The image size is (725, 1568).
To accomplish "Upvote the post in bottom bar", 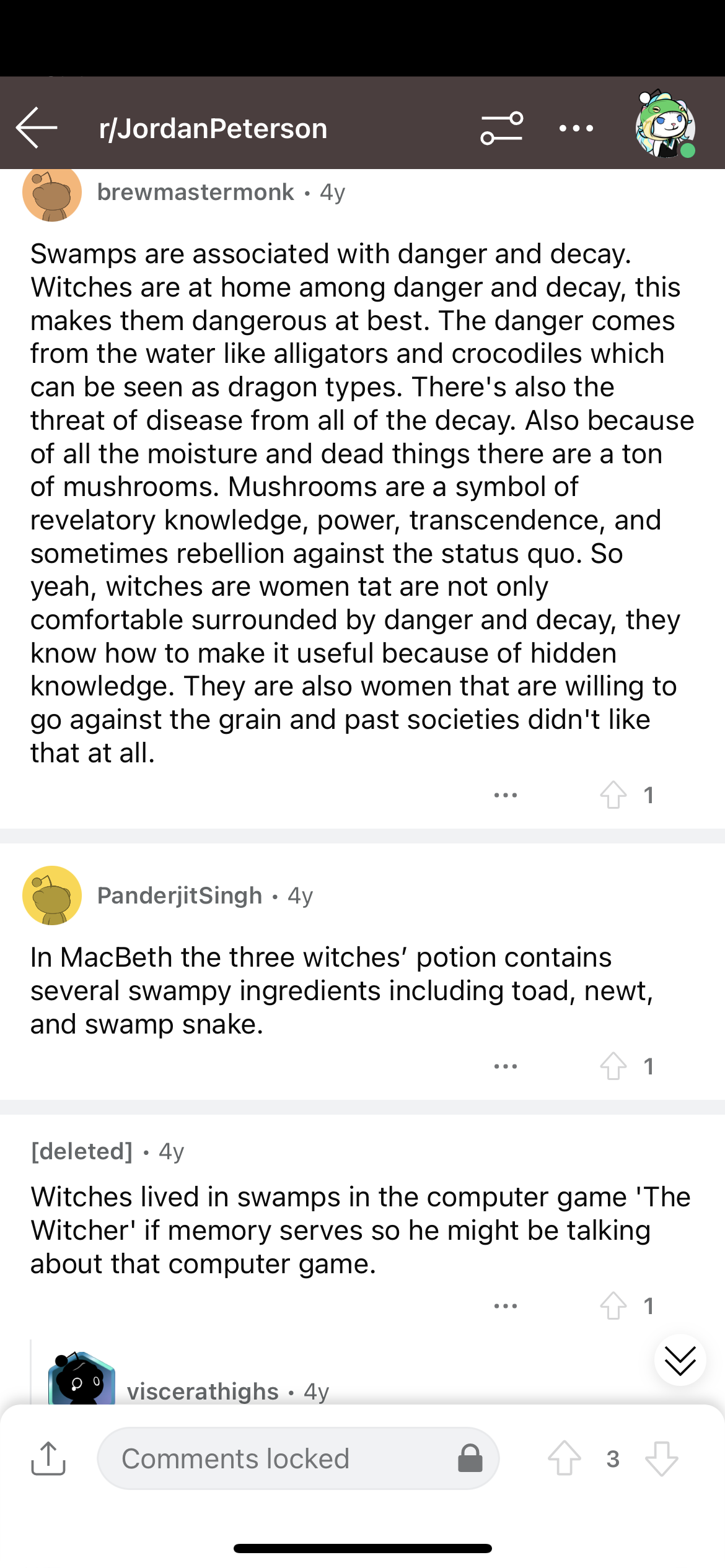I will click(565, 1458).
